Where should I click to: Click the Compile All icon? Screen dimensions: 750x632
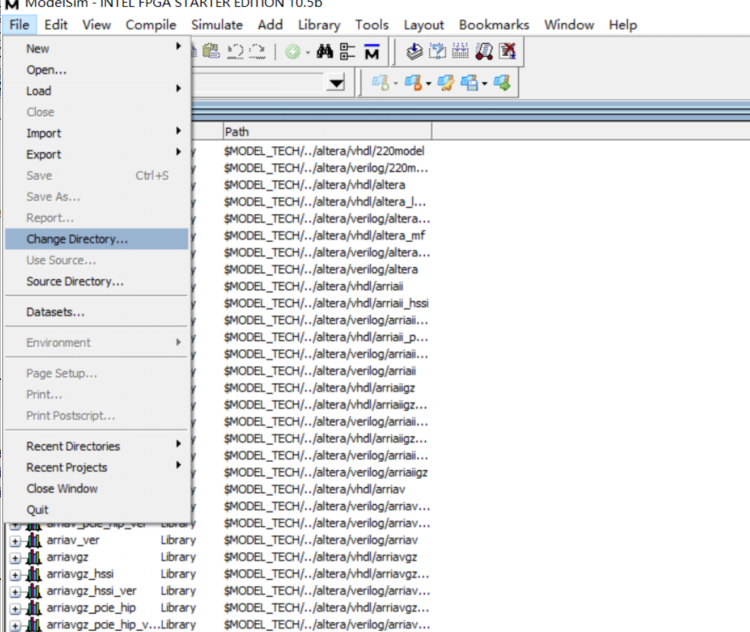(x=460, y=51)
